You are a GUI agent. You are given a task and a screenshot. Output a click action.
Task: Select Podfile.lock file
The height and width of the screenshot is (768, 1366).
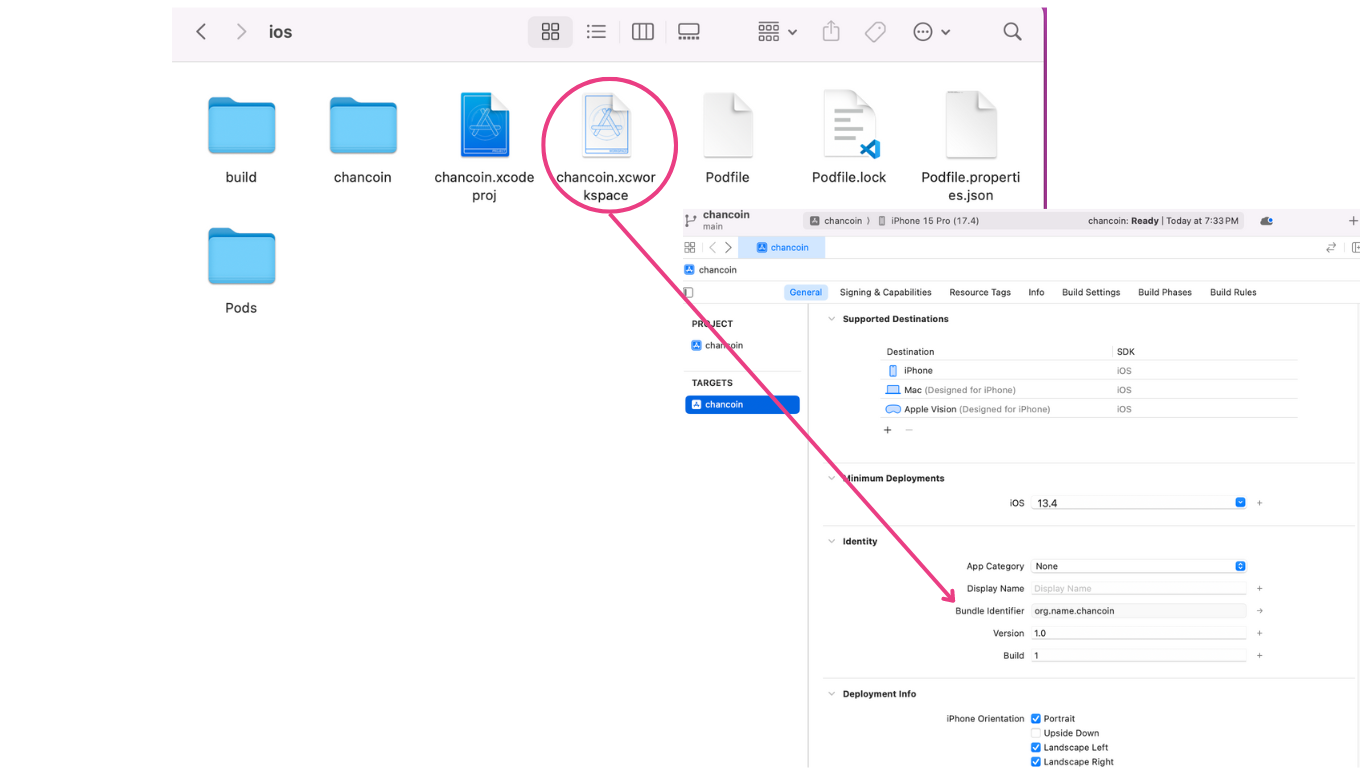850,125
